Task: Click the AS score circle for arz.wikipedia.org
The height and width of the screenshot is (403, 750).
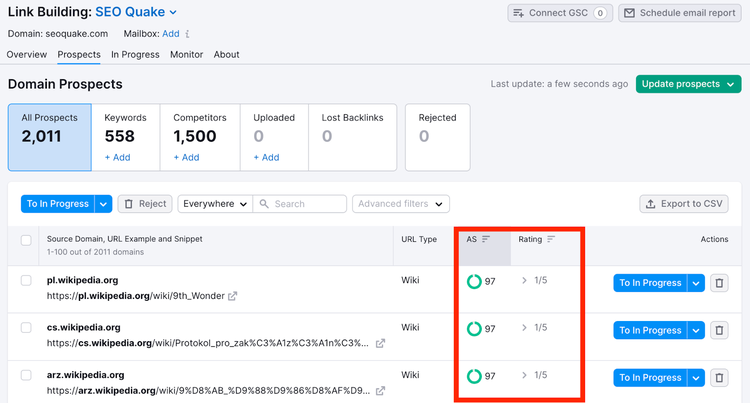Action: pyautogui.click(x=474, y=376)
